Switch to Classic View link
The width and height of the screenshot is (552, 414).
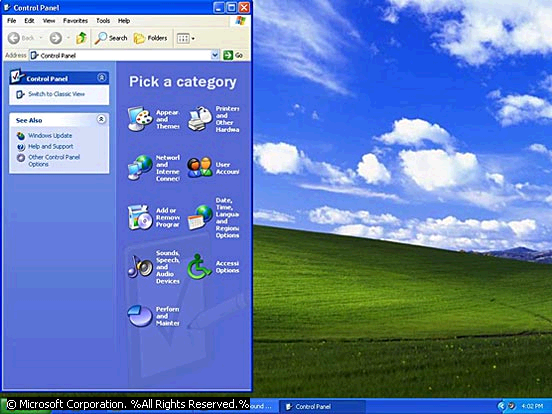[x=56, y=94]
